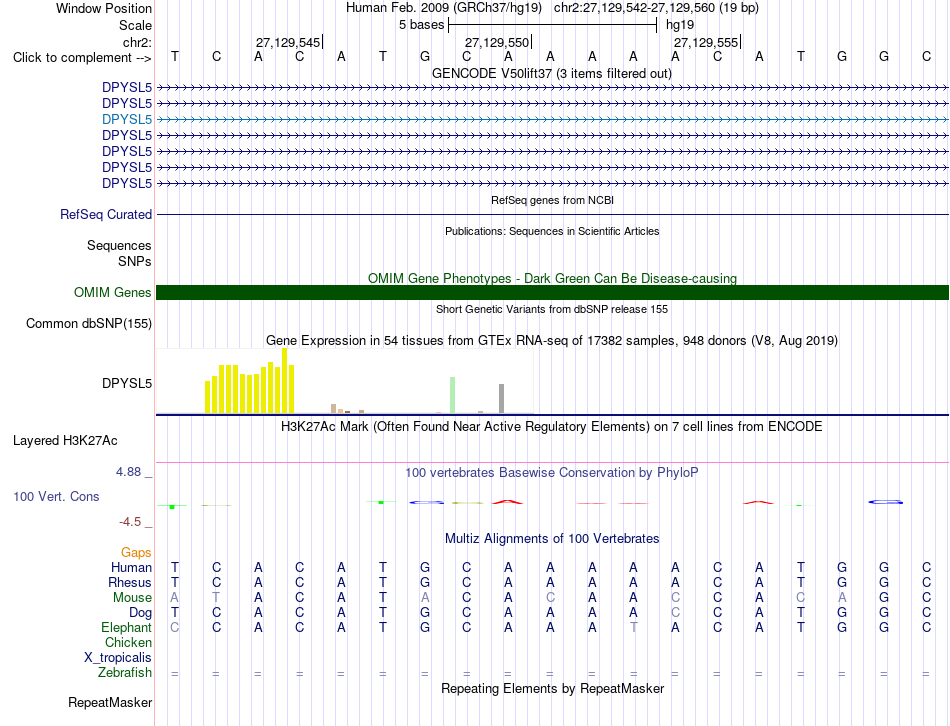The width and height of the screenshot is (950, 726).
Task: Select the 'X_tropicalis' alignment row label
Action: click(x=118, y=658)
